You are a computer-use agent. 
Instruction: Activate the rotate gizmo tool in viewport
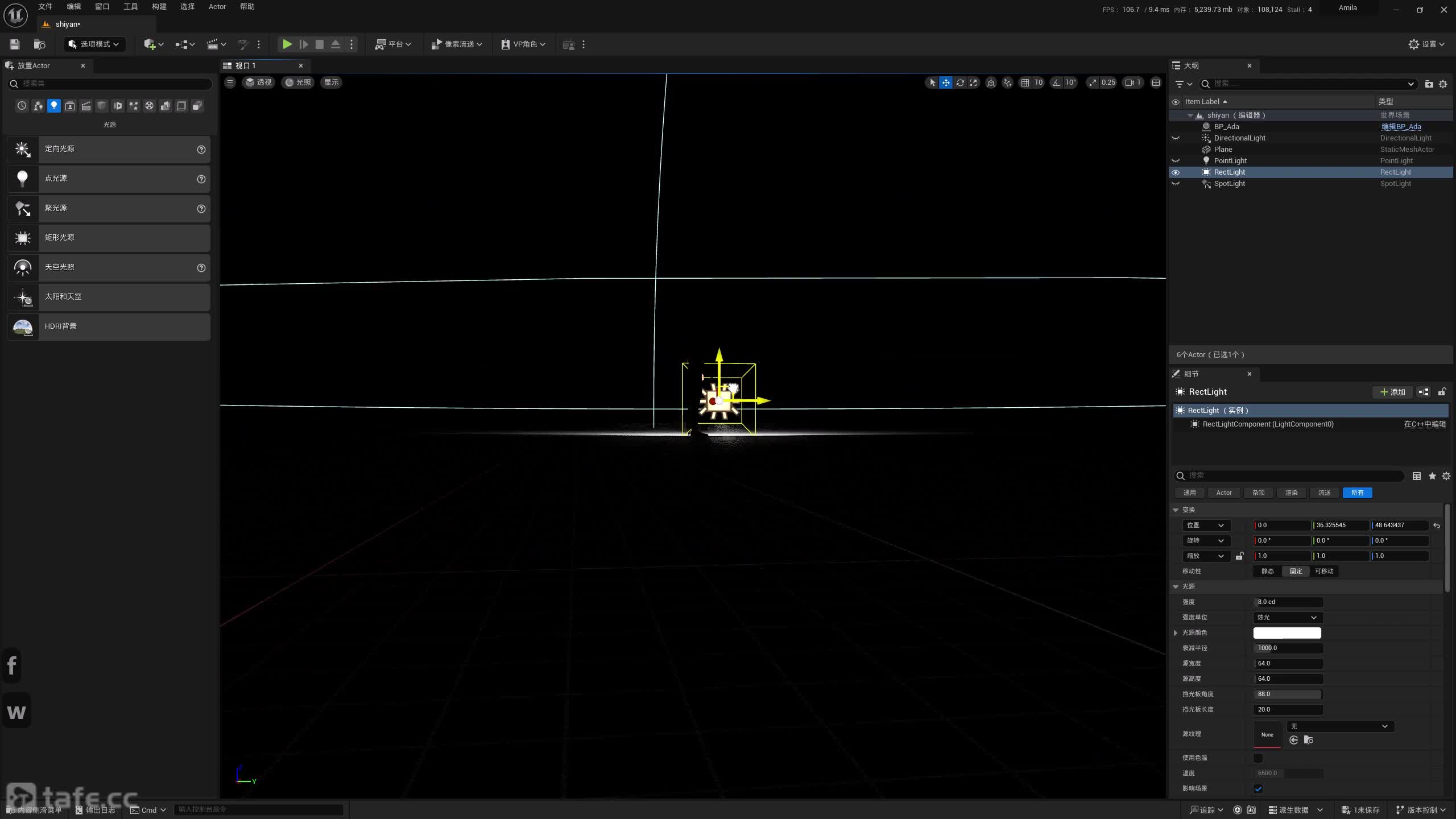pos(960,82)
